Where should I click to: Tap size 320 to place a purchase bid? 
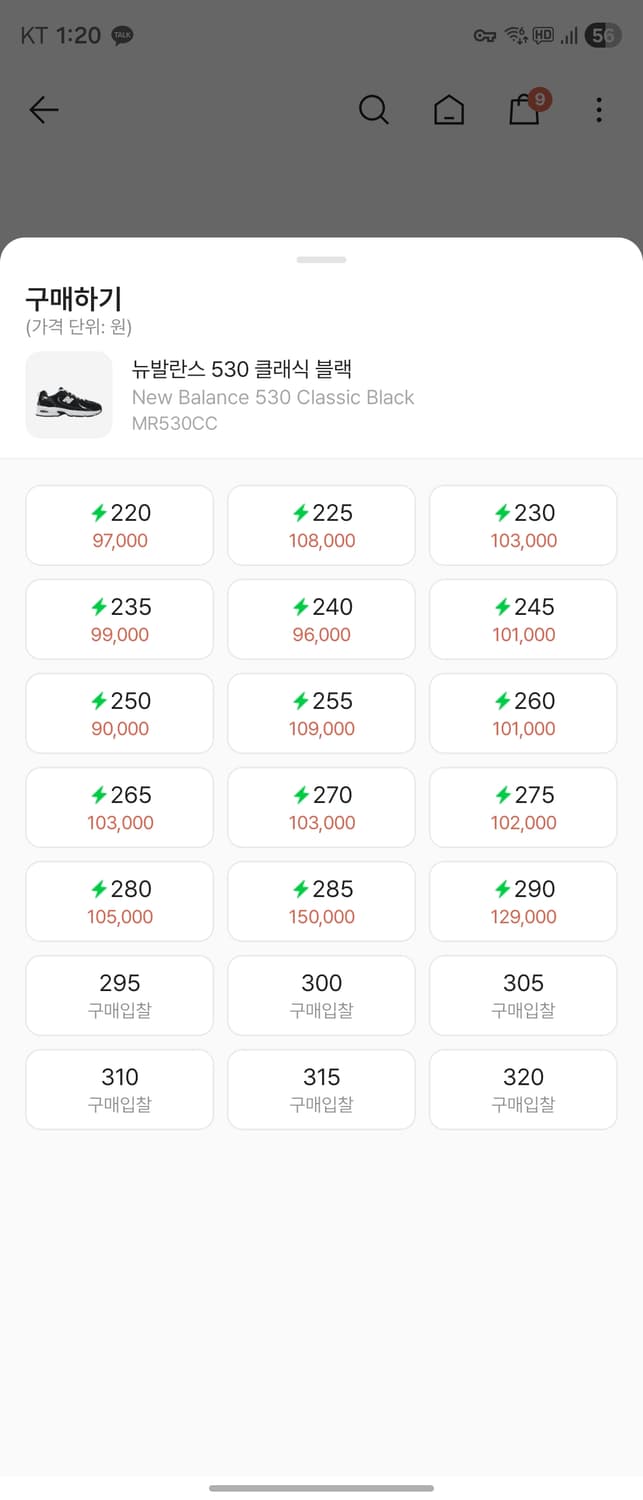[522, 1089]
